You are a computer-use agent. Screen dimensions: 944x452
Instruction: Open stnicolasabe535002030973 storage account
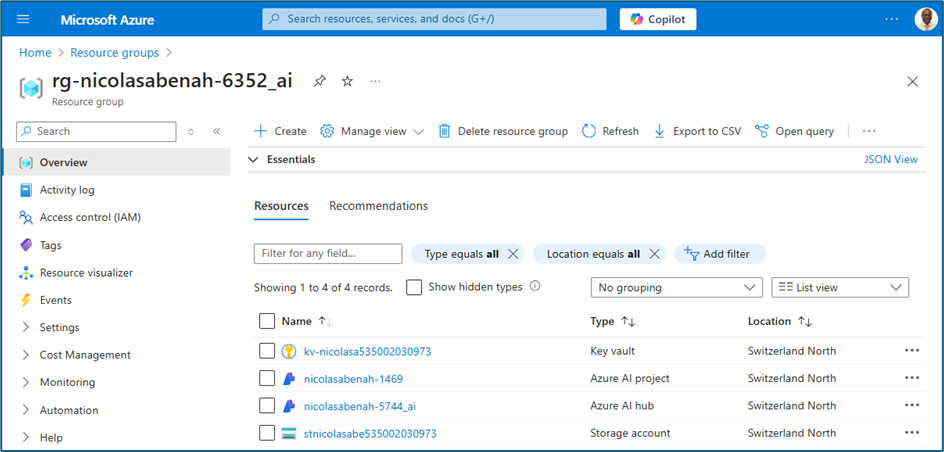pyautogui.click(x=370, y=433)
